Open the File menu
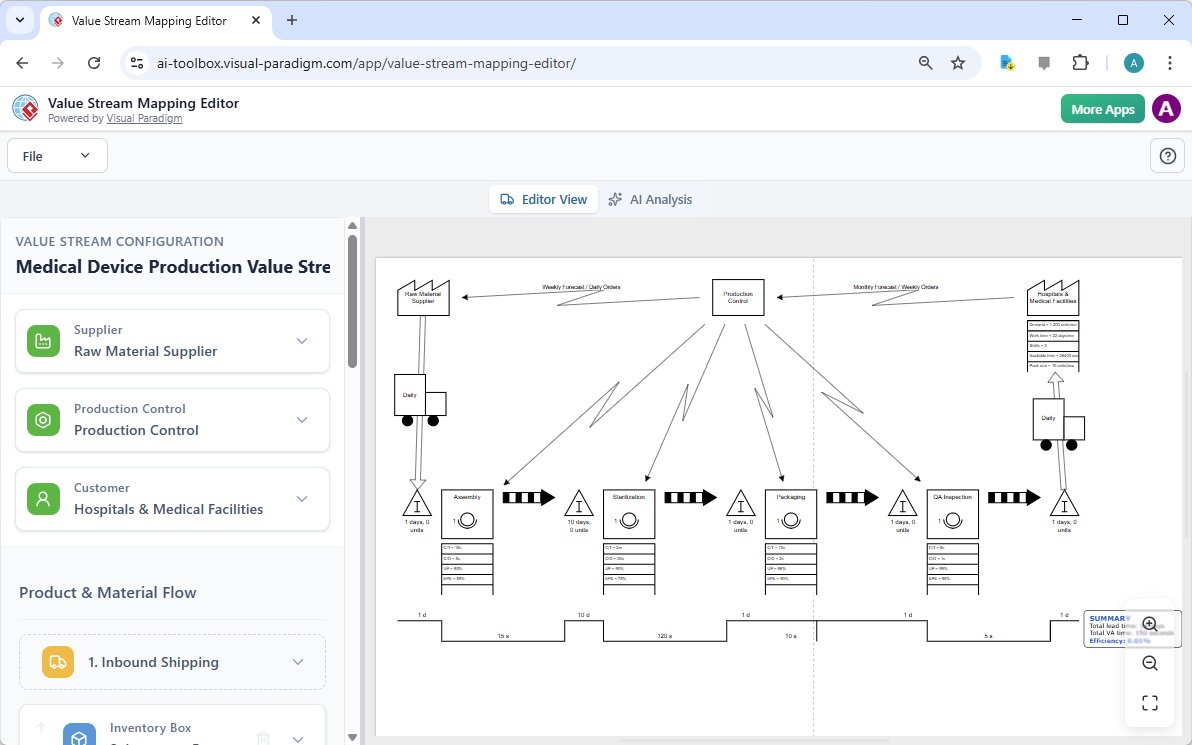The height and width of the screenshot is (745, 1192). [x=57, y=155]
